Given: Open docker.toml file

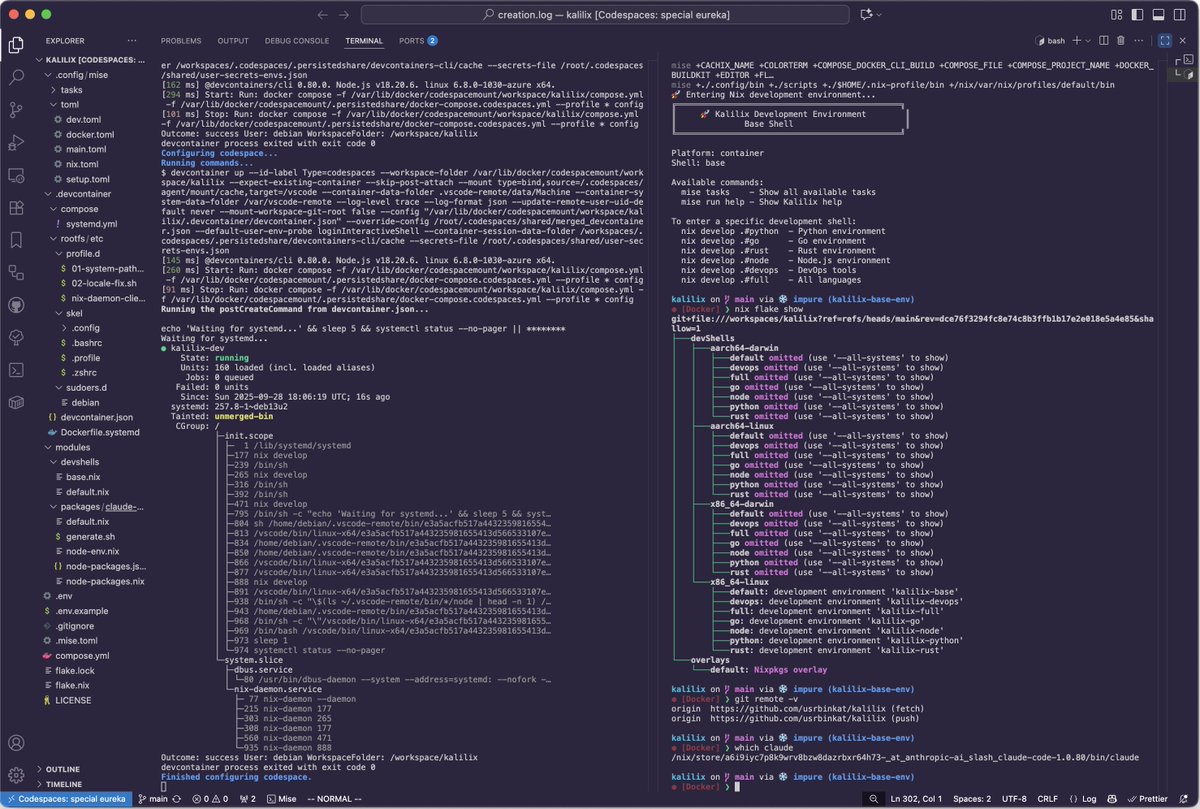Looking at the screenshot, I should click(x=84, y=134).
